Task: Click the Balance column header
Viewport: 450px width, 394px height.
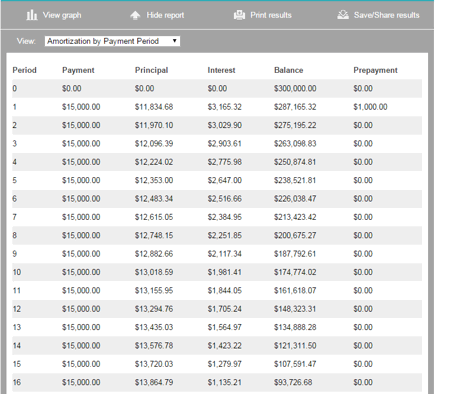Action: tap(289, 70)
